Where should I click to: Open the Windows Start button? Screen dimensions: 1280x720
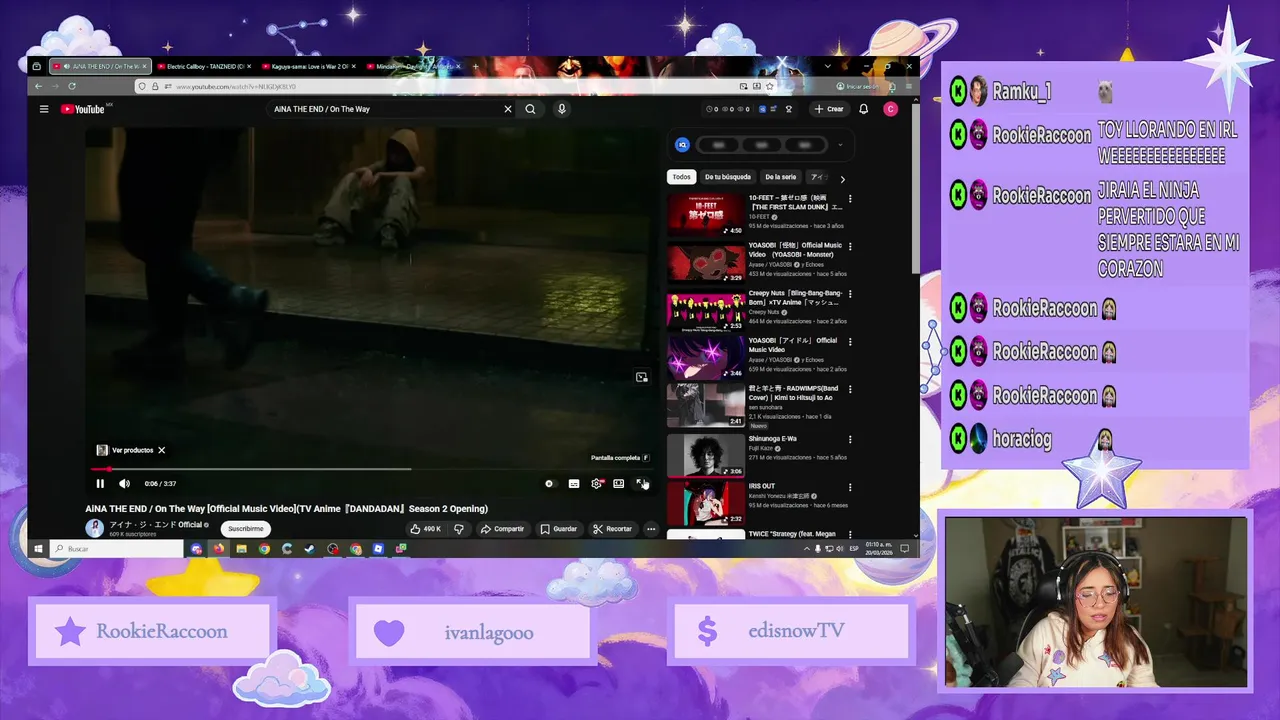pyautogui.click(x=38, y=548)
